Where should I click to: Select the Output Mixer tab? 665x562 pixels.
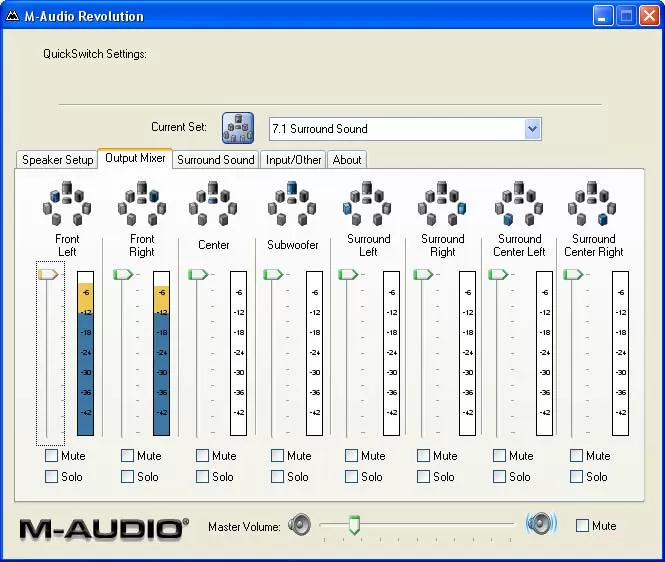click(135, 158)
